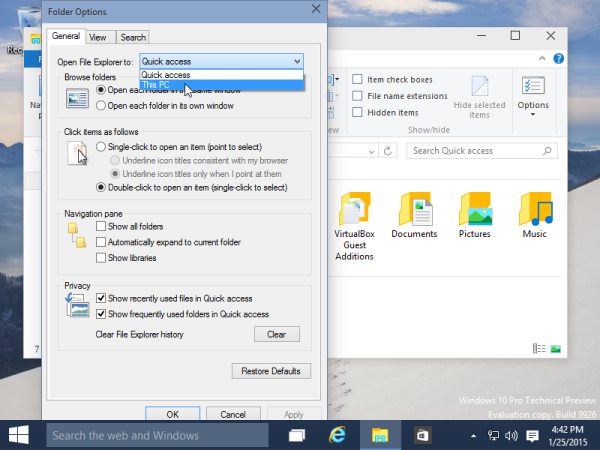The width and height of the screenshot is (600, 450).
Task: Collapse the ribbon with chevron arrow
Action: tap(542, 58)
